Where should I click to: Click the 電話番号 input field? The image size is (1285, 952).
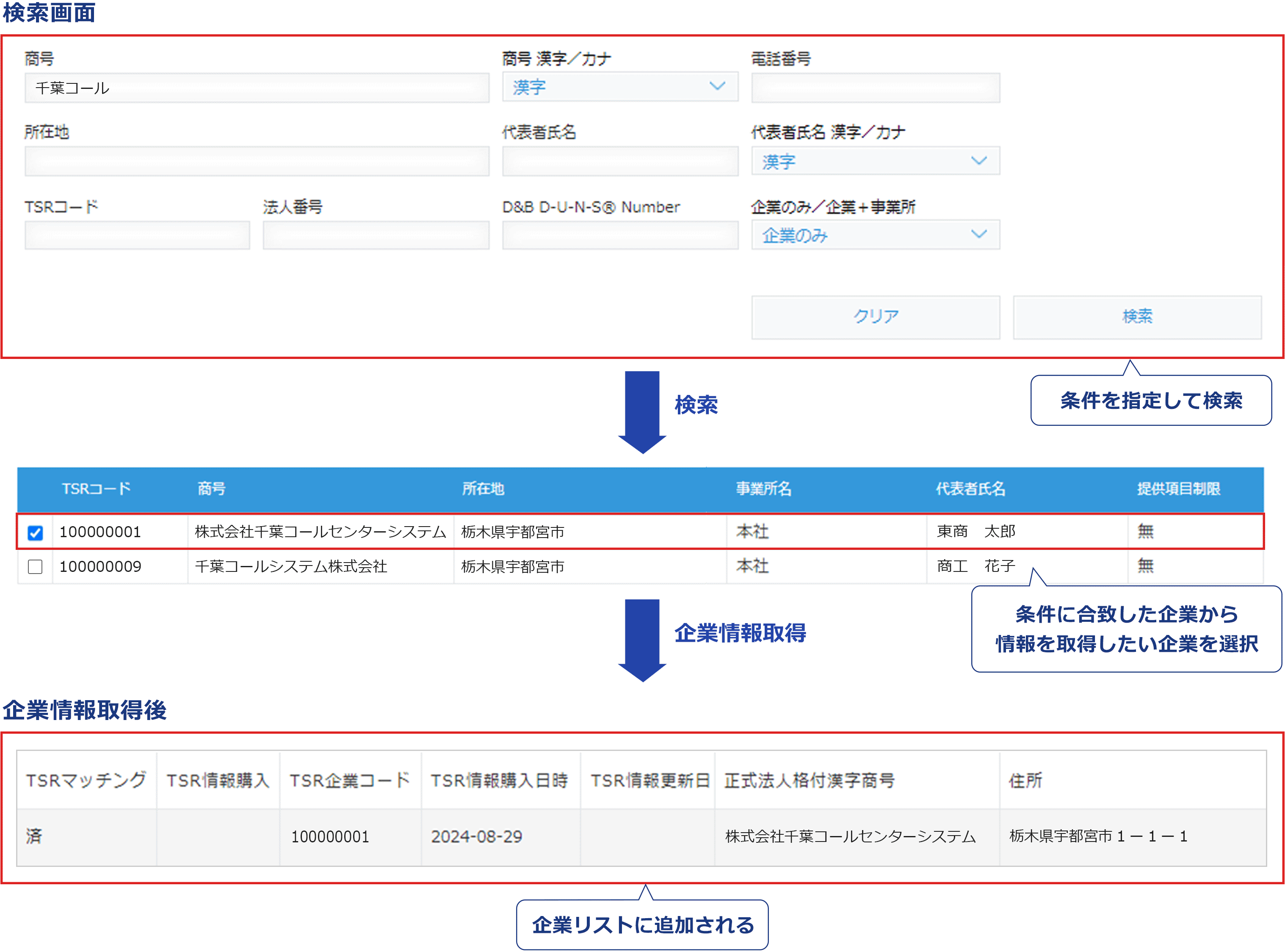click(x=875, y=88)
